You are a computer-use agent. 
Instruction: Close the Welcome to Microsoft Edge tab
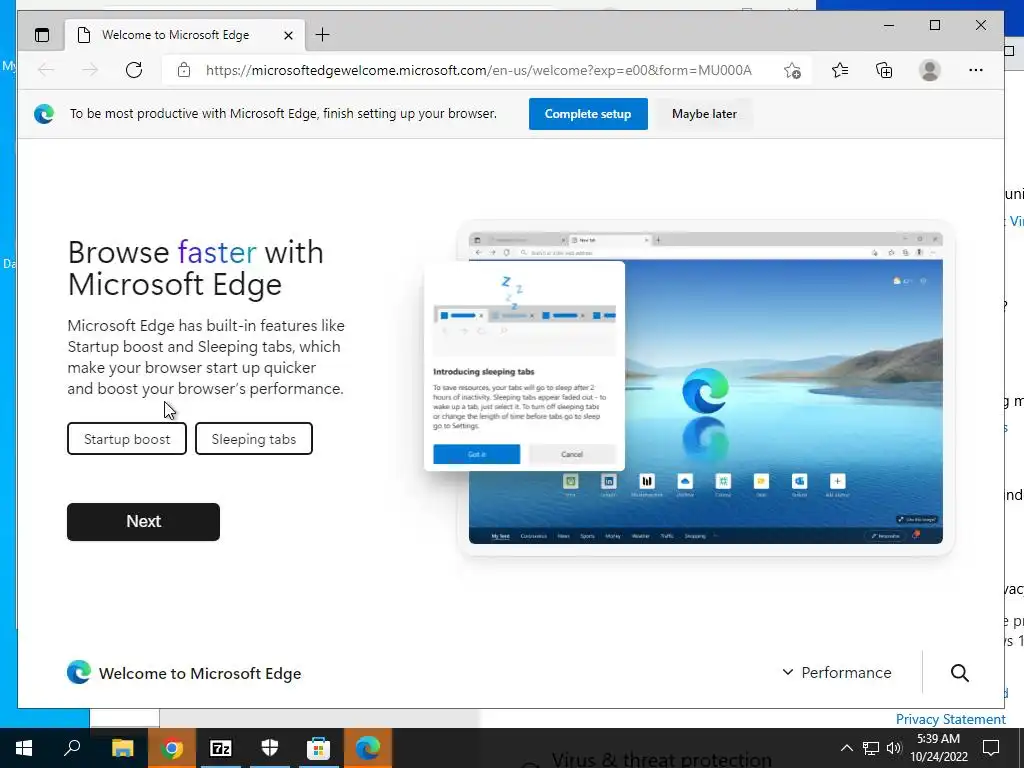(288, 35)
